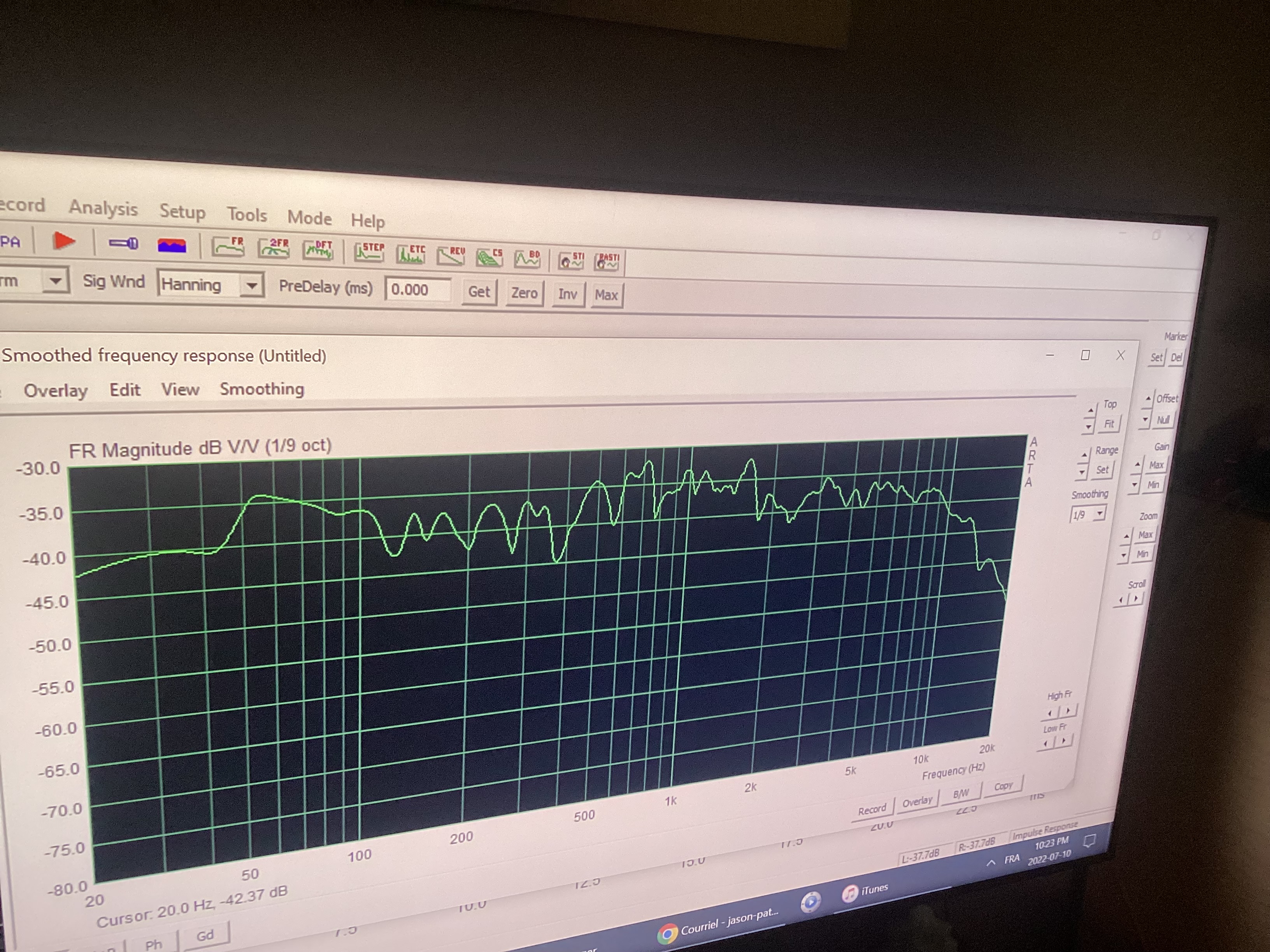Click the PreDelay Zero button

click(524, 293)
